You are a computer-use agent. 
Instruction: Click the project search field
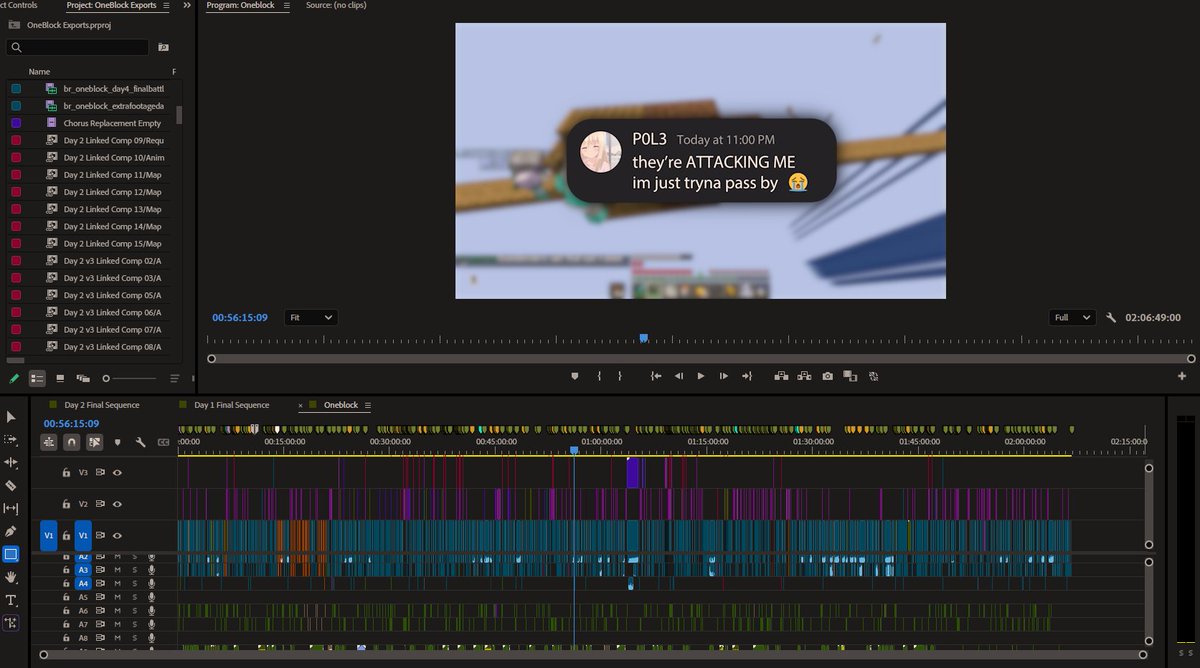[78, 47]
